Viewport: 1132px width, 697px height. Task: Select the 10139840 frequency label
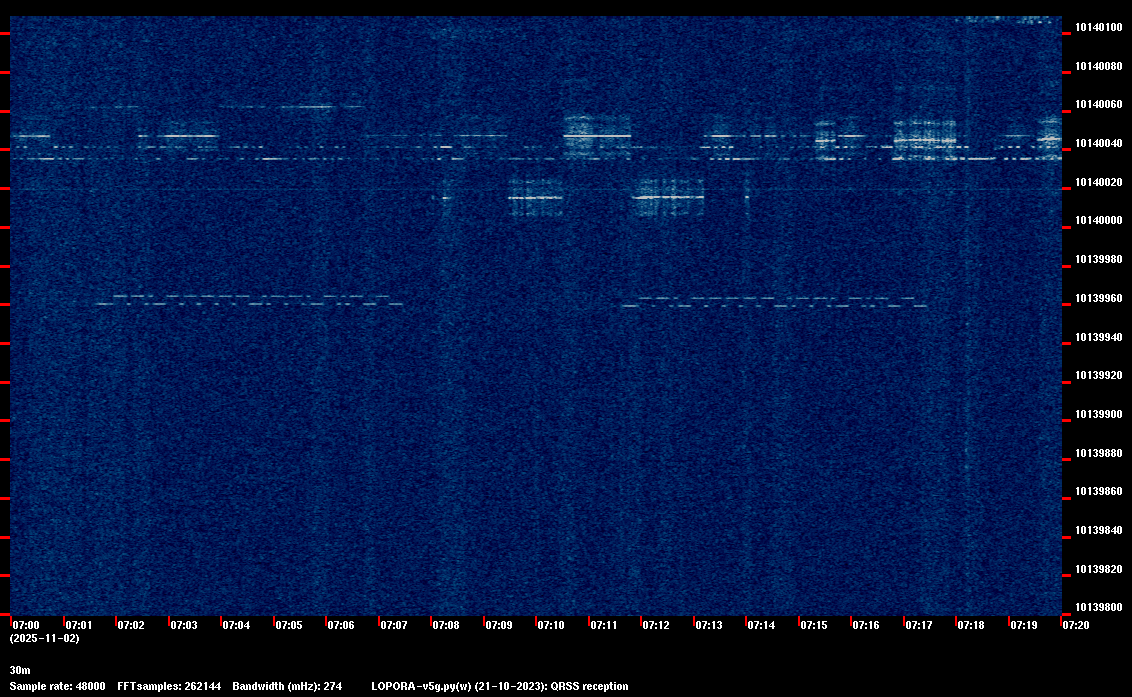(x=1099, y=530)
